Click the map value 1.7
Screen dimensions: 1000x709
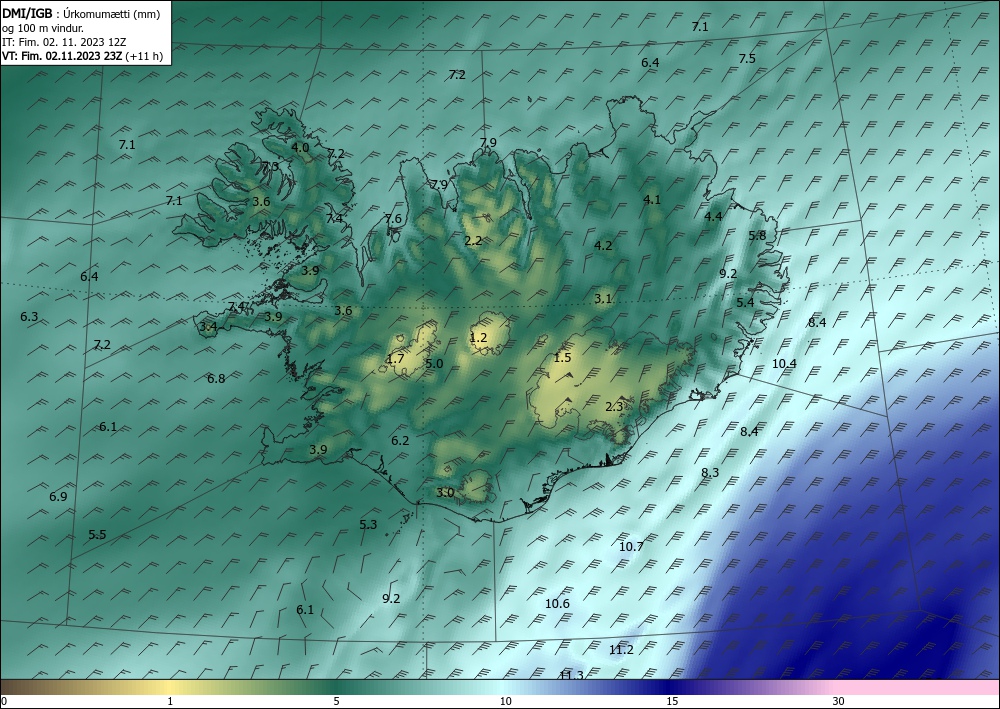[395, 358]
